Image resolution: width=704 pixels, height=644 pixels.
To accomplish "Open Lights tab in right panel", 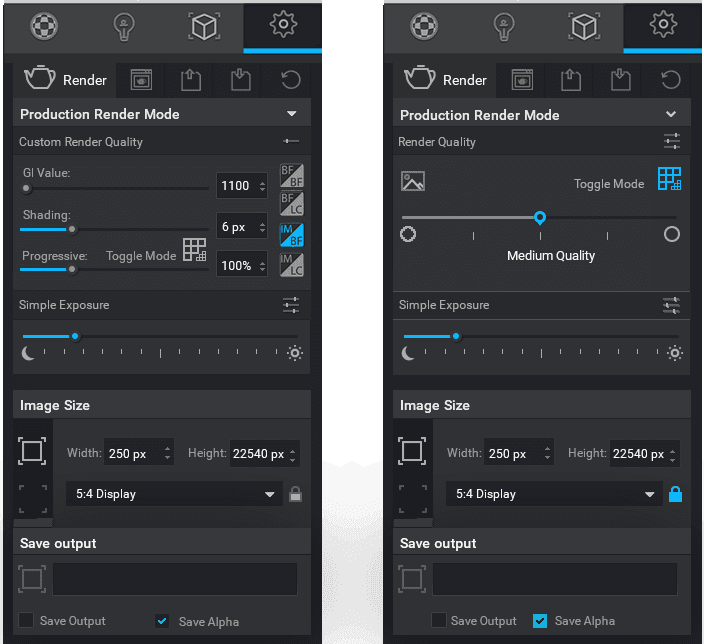I will tap(504, 27).
